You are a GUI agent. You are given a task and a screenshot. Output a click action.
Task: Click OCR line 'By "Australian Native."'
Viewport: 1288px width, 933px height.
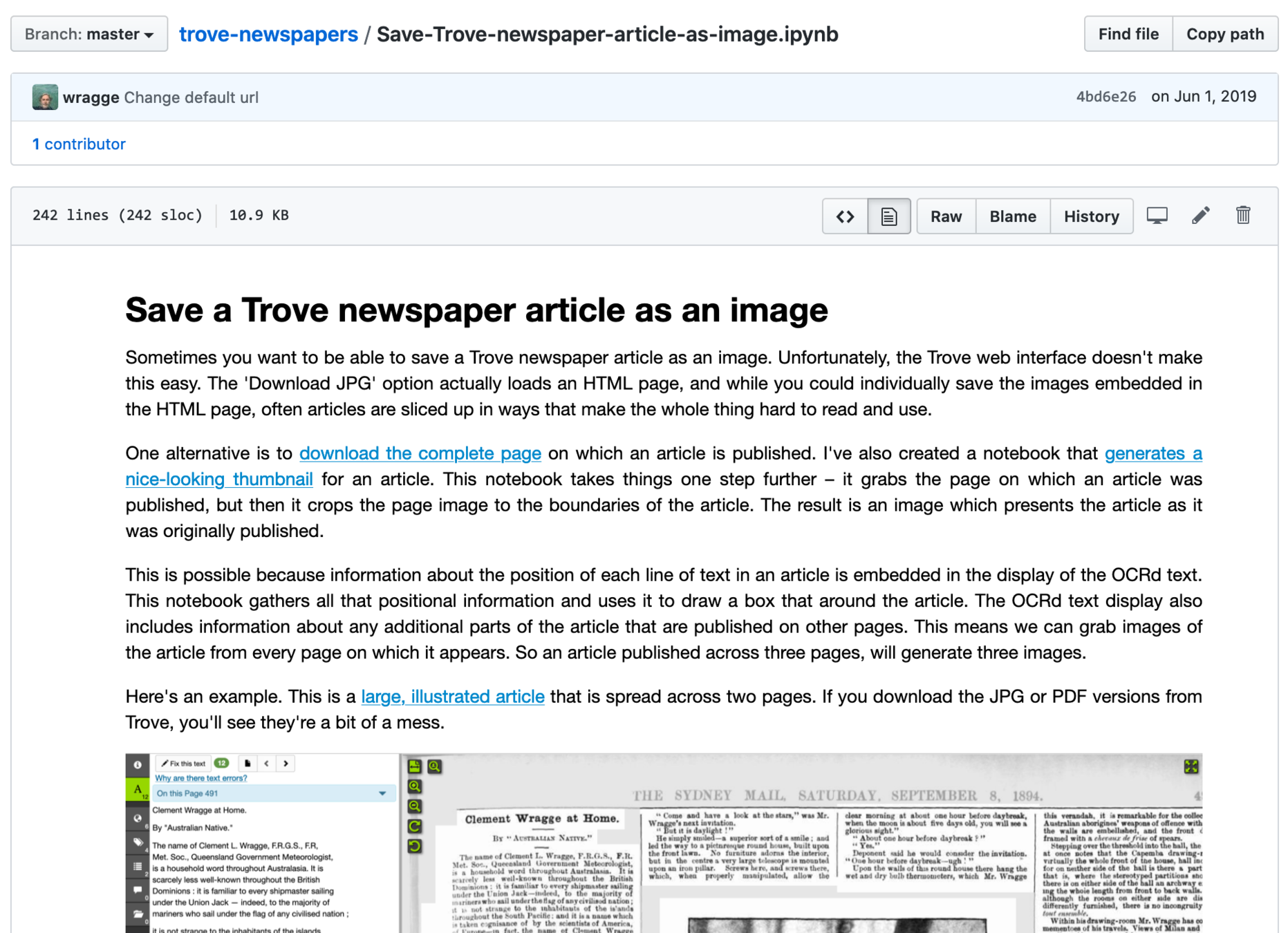point(192,828)
